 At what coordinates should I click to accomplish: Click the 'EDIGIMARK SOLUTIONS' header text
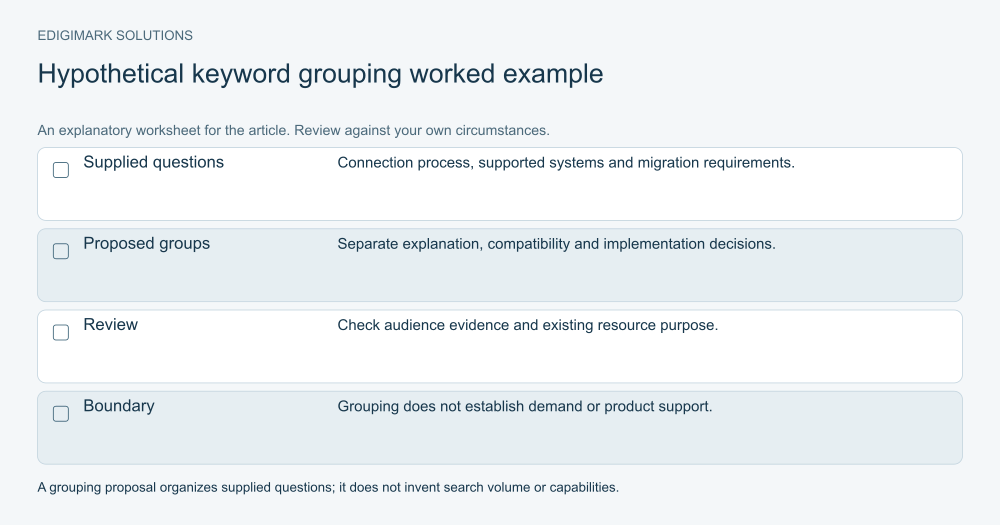click(x=115, y=36)
